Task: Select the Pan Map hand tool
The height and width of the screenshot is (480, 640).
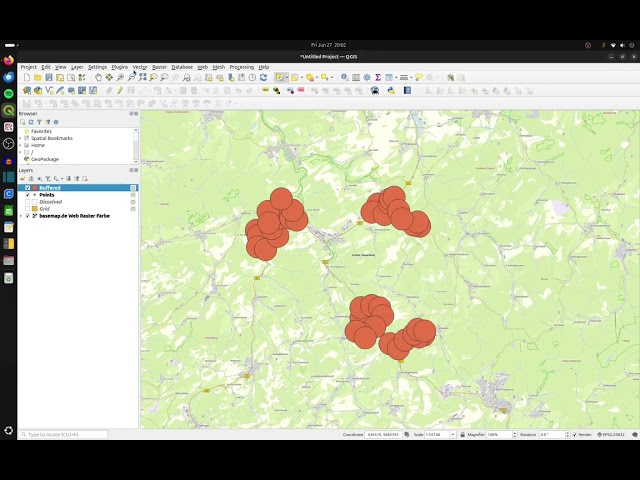Action: [x=98, y=78]
